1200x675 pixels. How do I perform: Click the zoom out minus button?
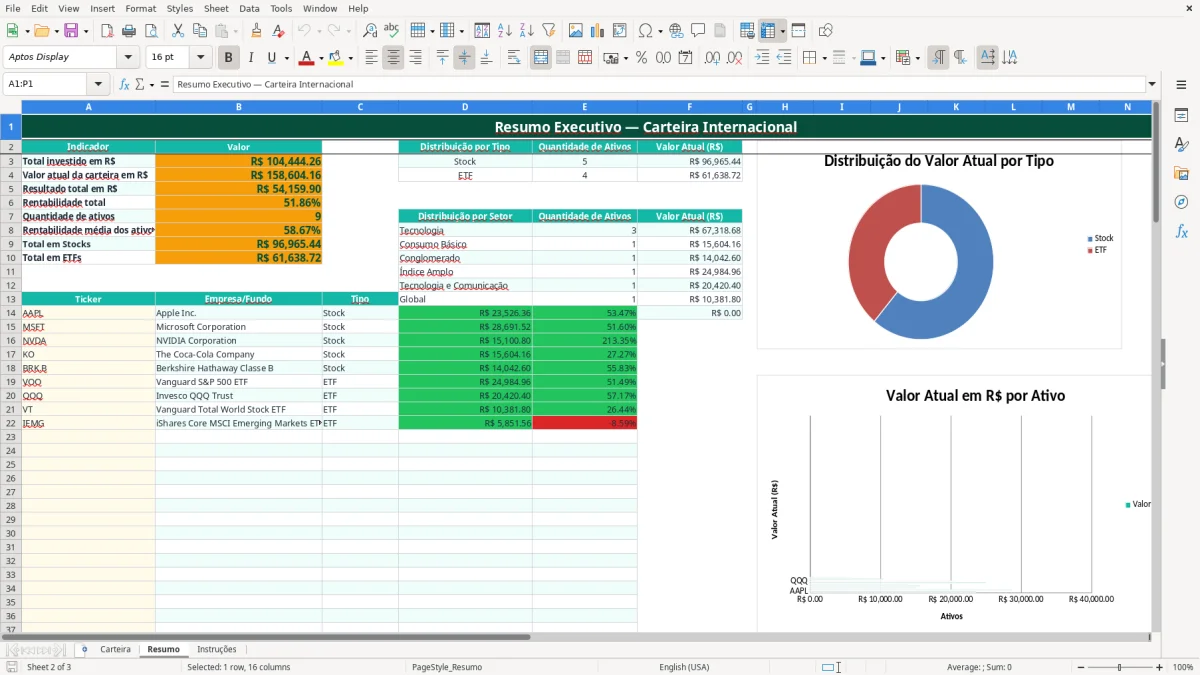tap(1080, 667)
